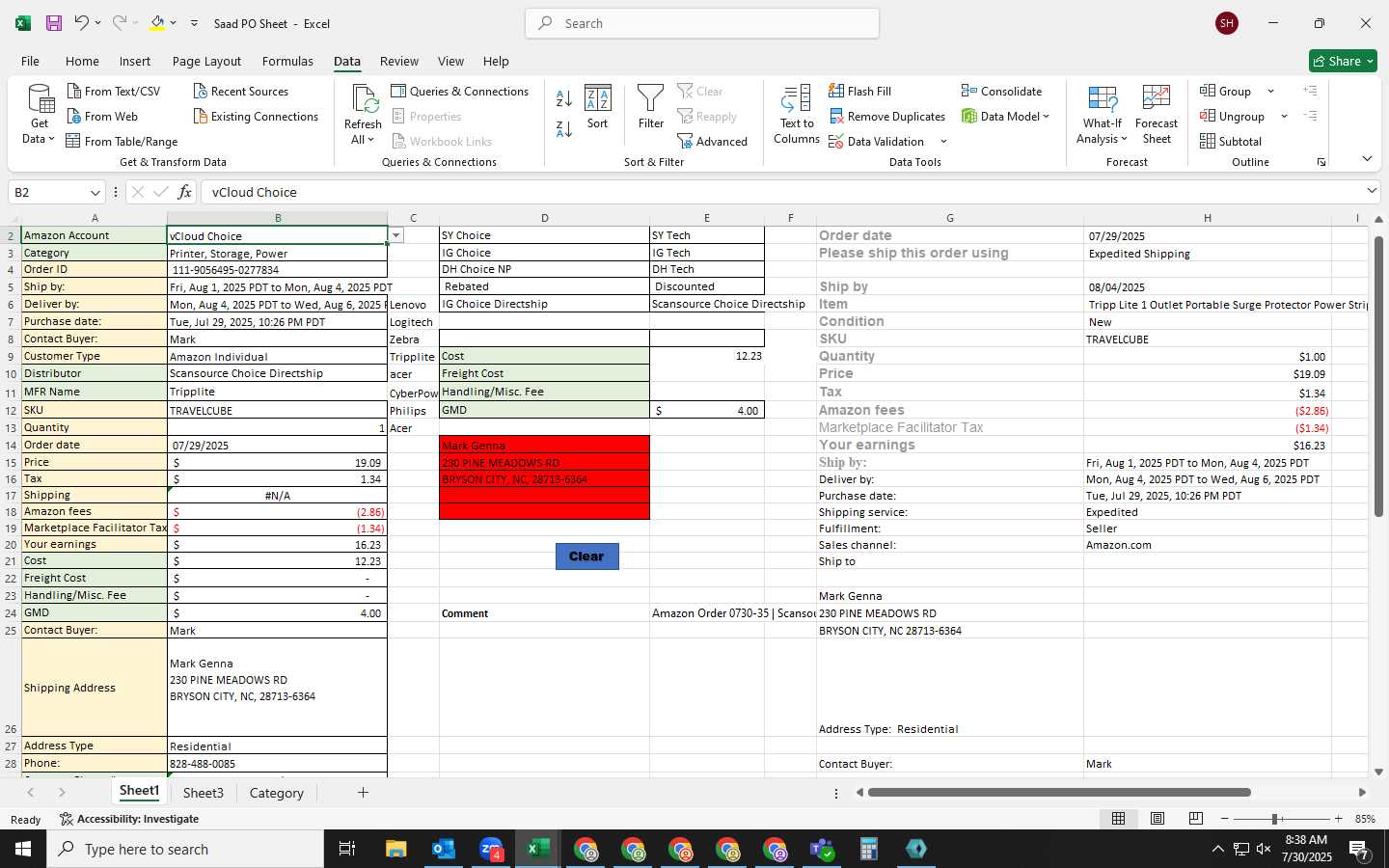The width and height of the screenshot is (1389, 868).
Task: Switch to Sheet3 worksheet
Action: pos(204,793)
